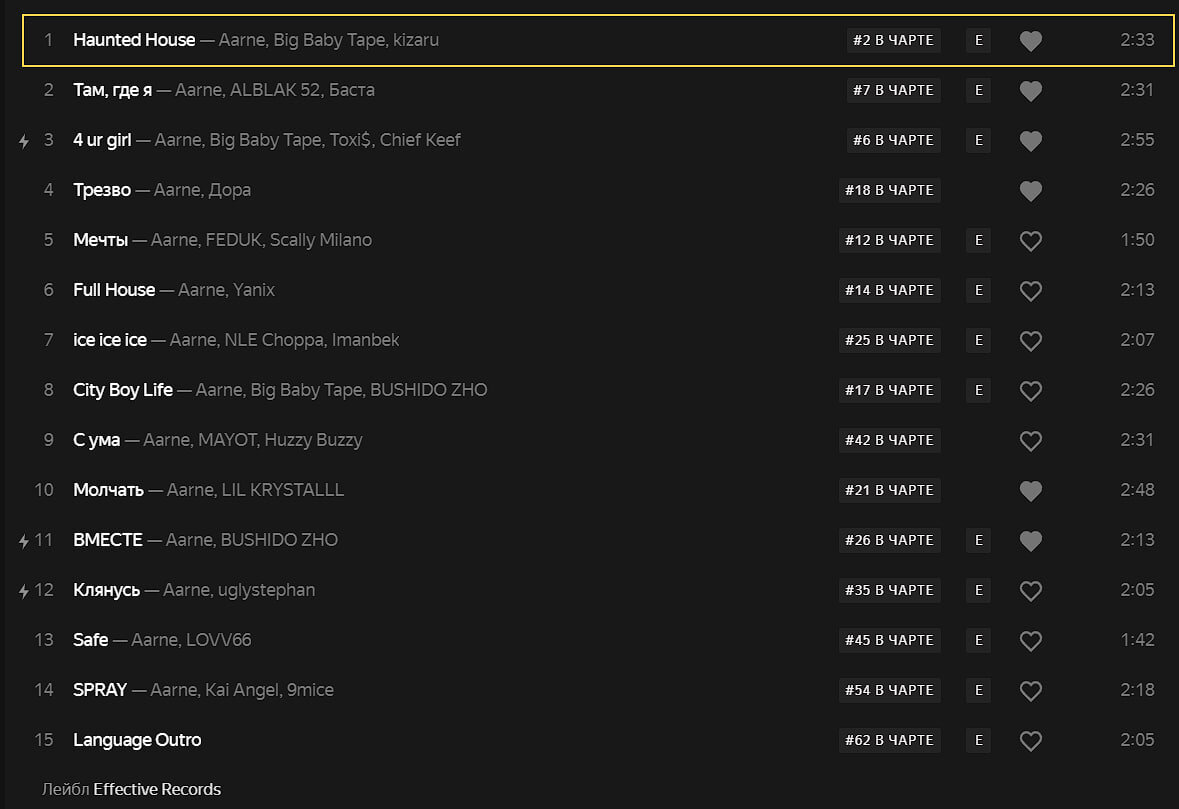Select the track title Language Outro
The image size is (1179, 809).
pyautogui.click(x=137, y=740)
